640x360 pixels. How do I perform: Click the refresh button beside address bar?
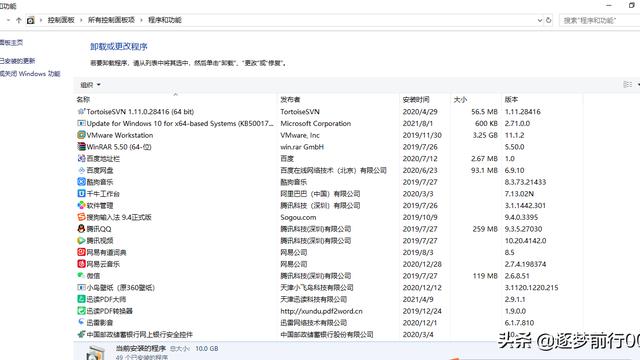(549, 20)
